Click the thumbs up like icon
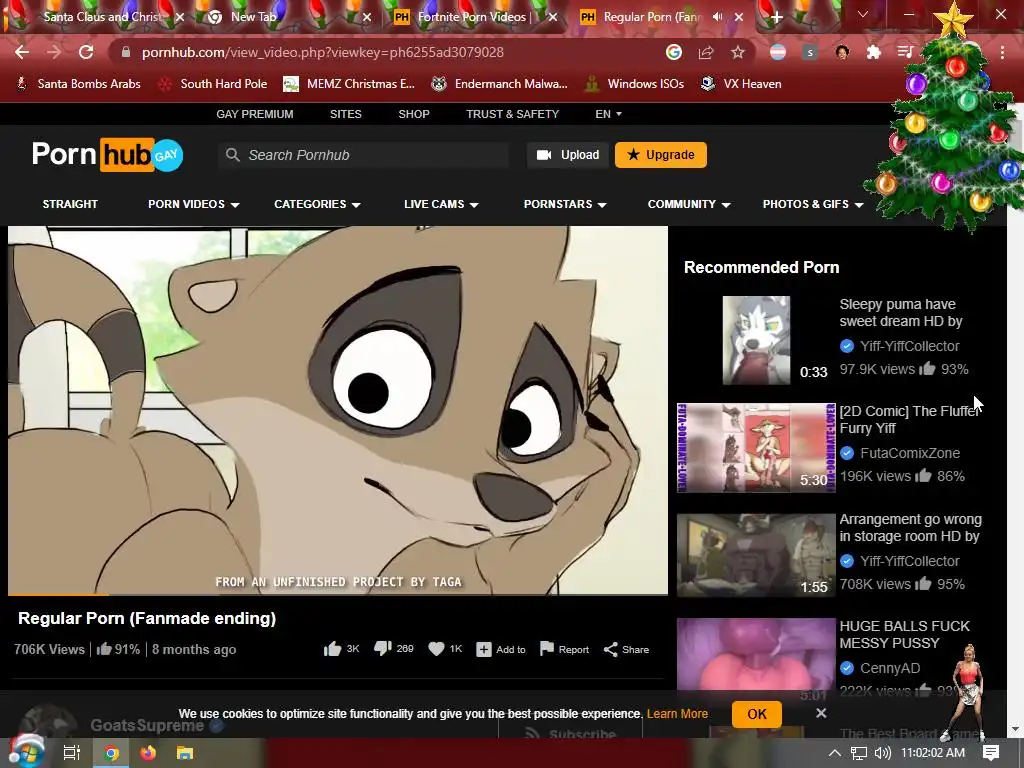Viewport: 1024px width, 768px height. (x=332, y=648)
